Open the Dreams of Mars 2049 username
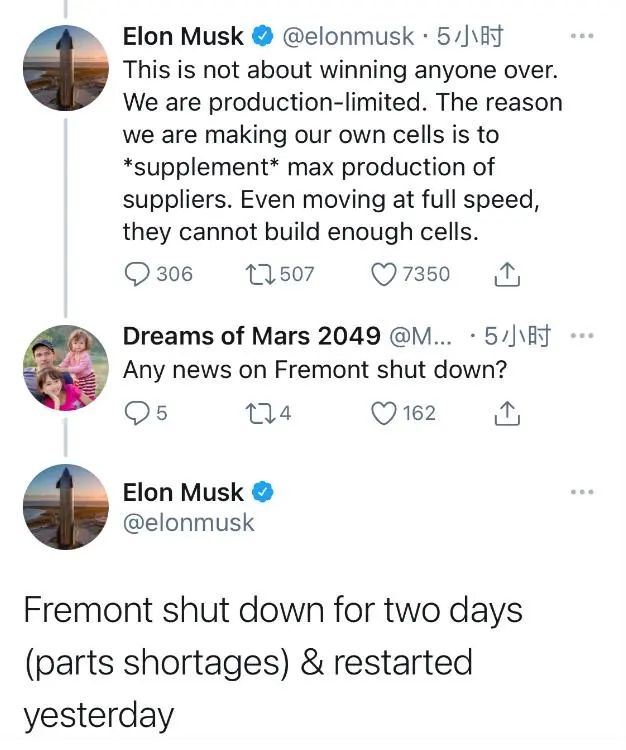626x750 pixels. [252, 336]
